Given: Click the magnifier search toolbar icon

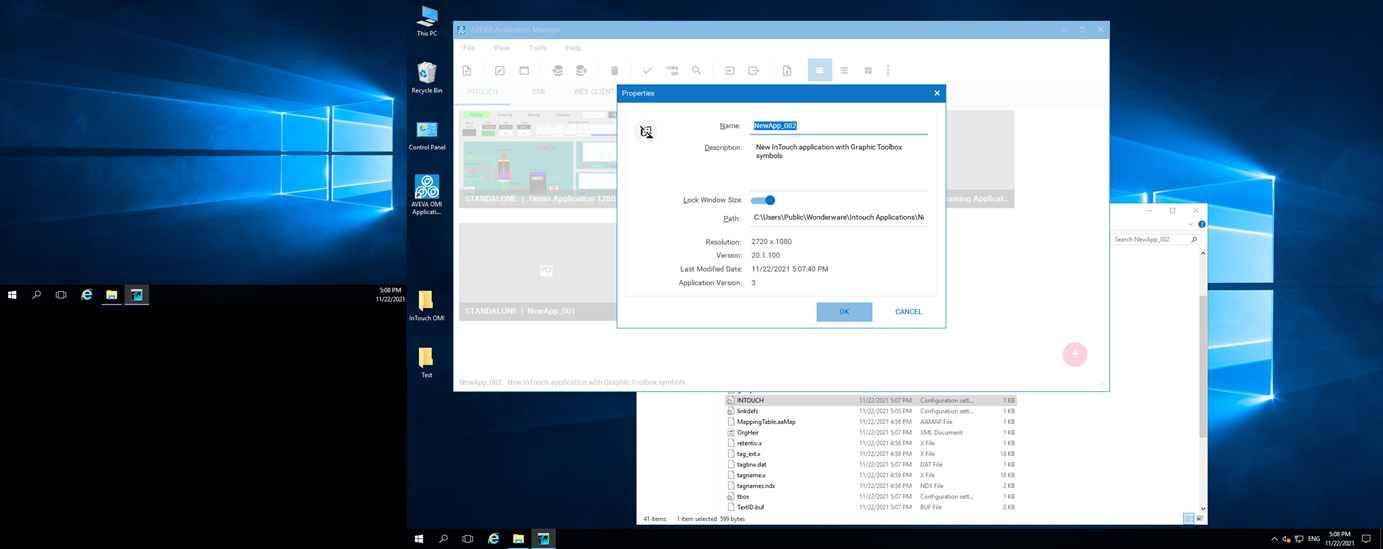Looking at the screenshot, I should click(697, 71).
